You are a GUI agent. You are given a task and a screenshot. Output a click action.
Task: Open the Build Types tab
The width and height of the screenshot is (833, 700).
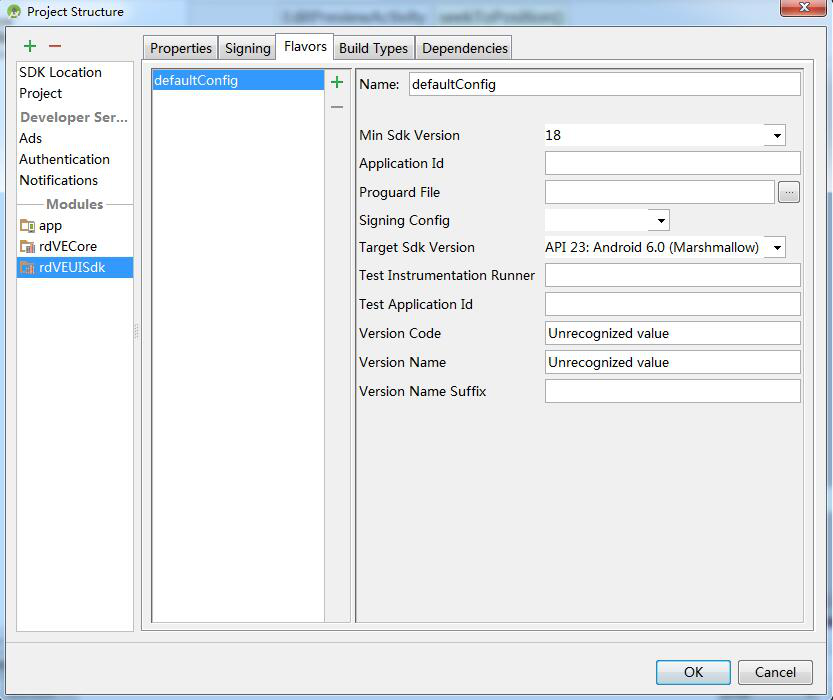click(x=373, y=48)
